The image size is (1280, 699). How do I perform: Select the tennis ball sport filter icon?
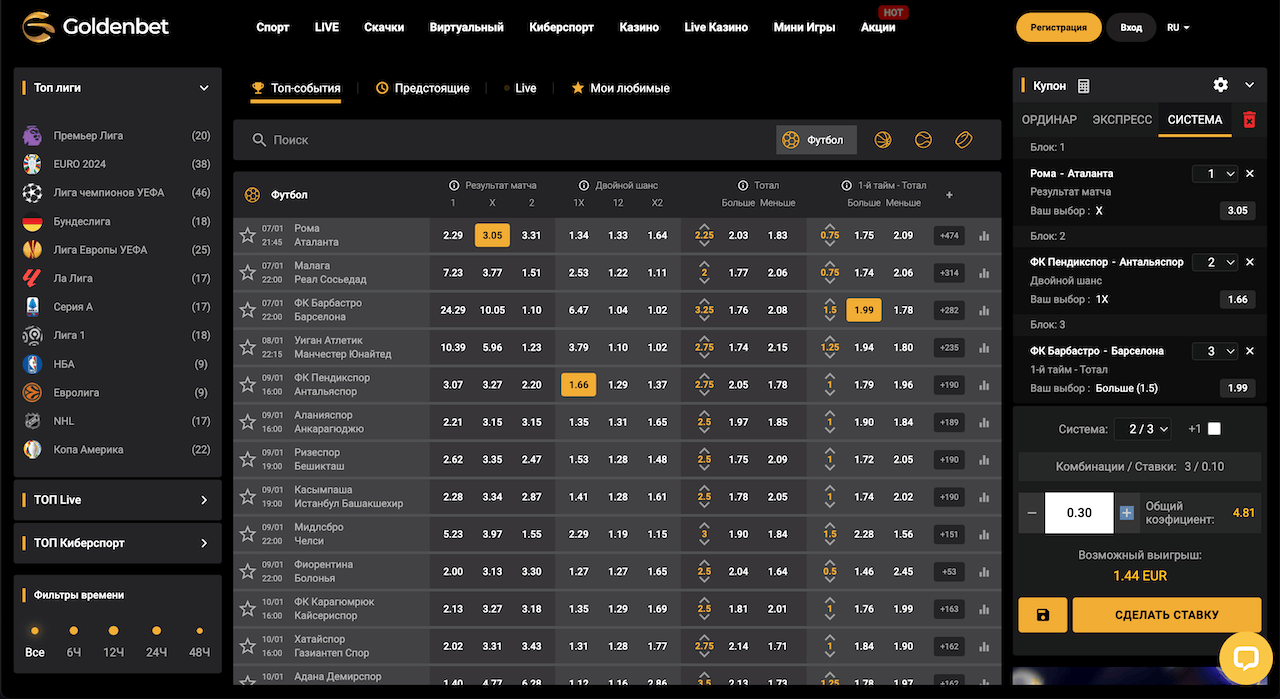pos(923,140)
